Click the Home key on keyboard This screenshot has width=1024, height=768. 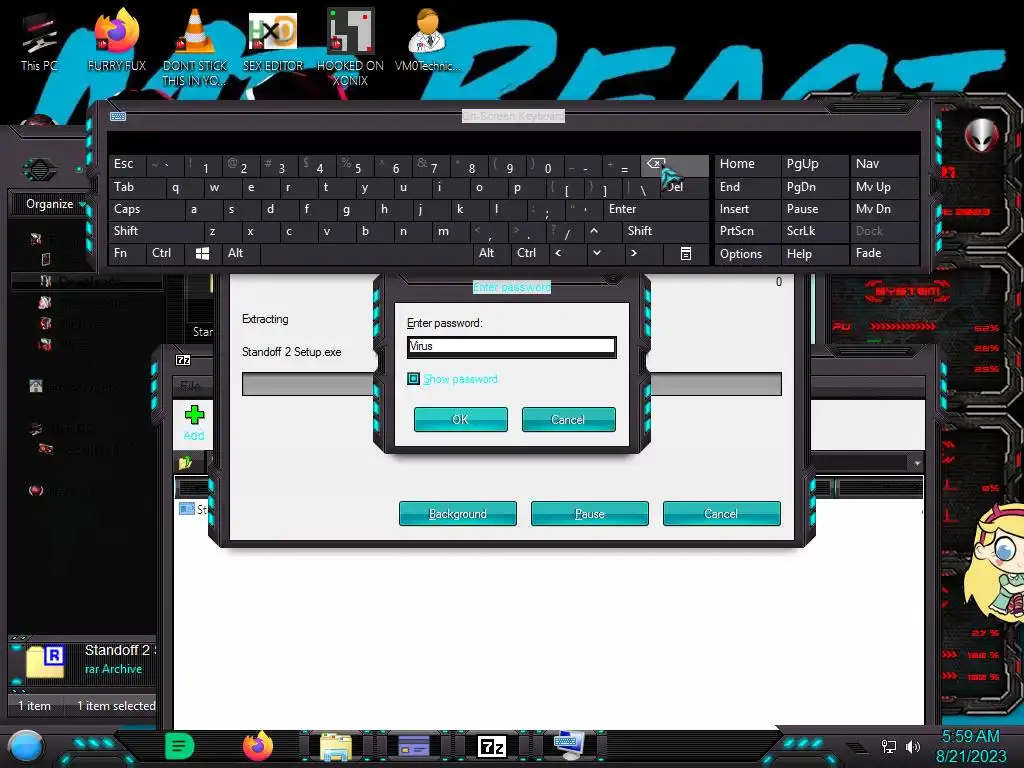coord(747,164)
